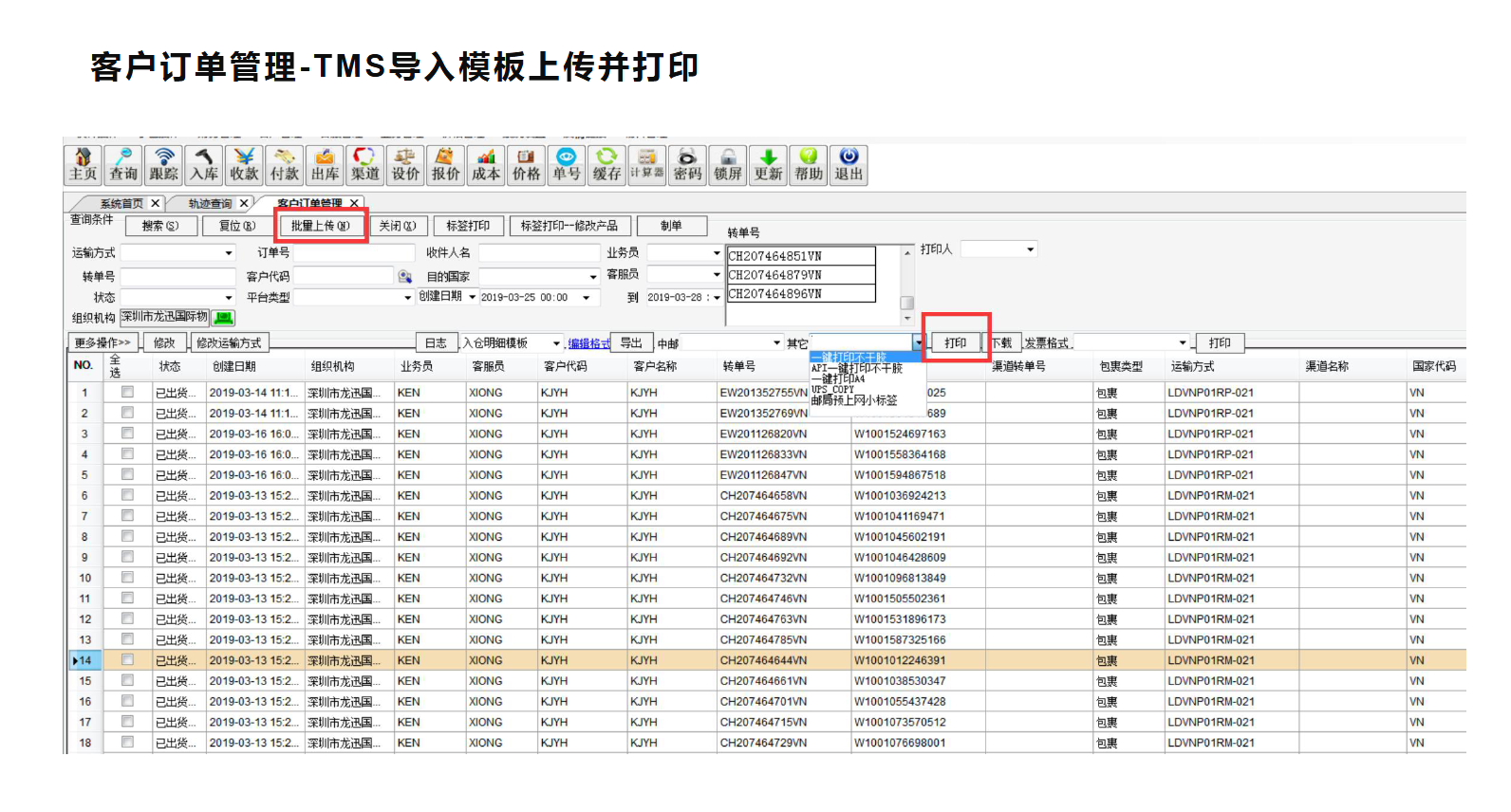The height and width of the screenshot is (812, 1511).
Task: Expand the 发票格式 invoice format dropdown
Action: coord(1183,343)
